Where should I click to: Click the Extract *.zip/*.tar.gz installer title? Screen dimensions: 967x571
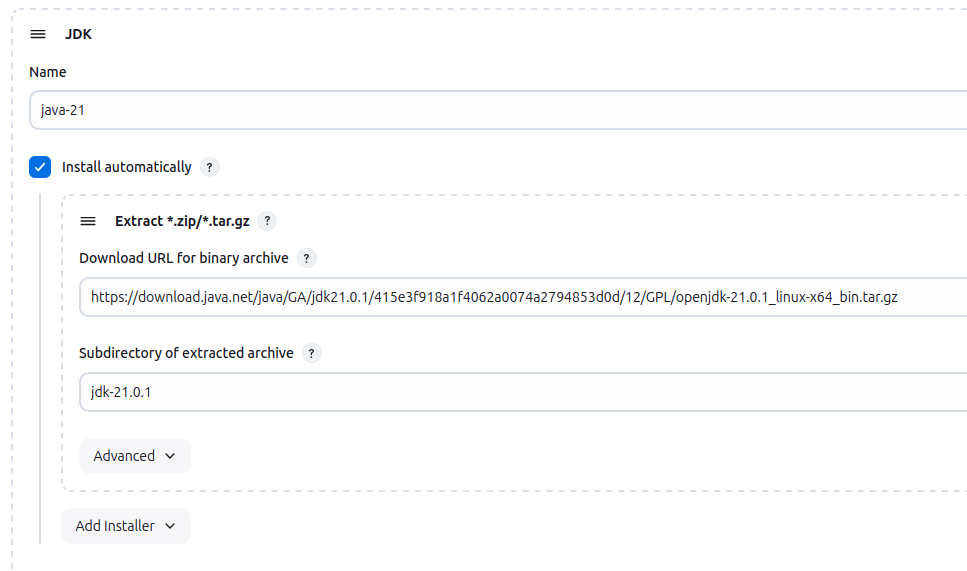182,221
